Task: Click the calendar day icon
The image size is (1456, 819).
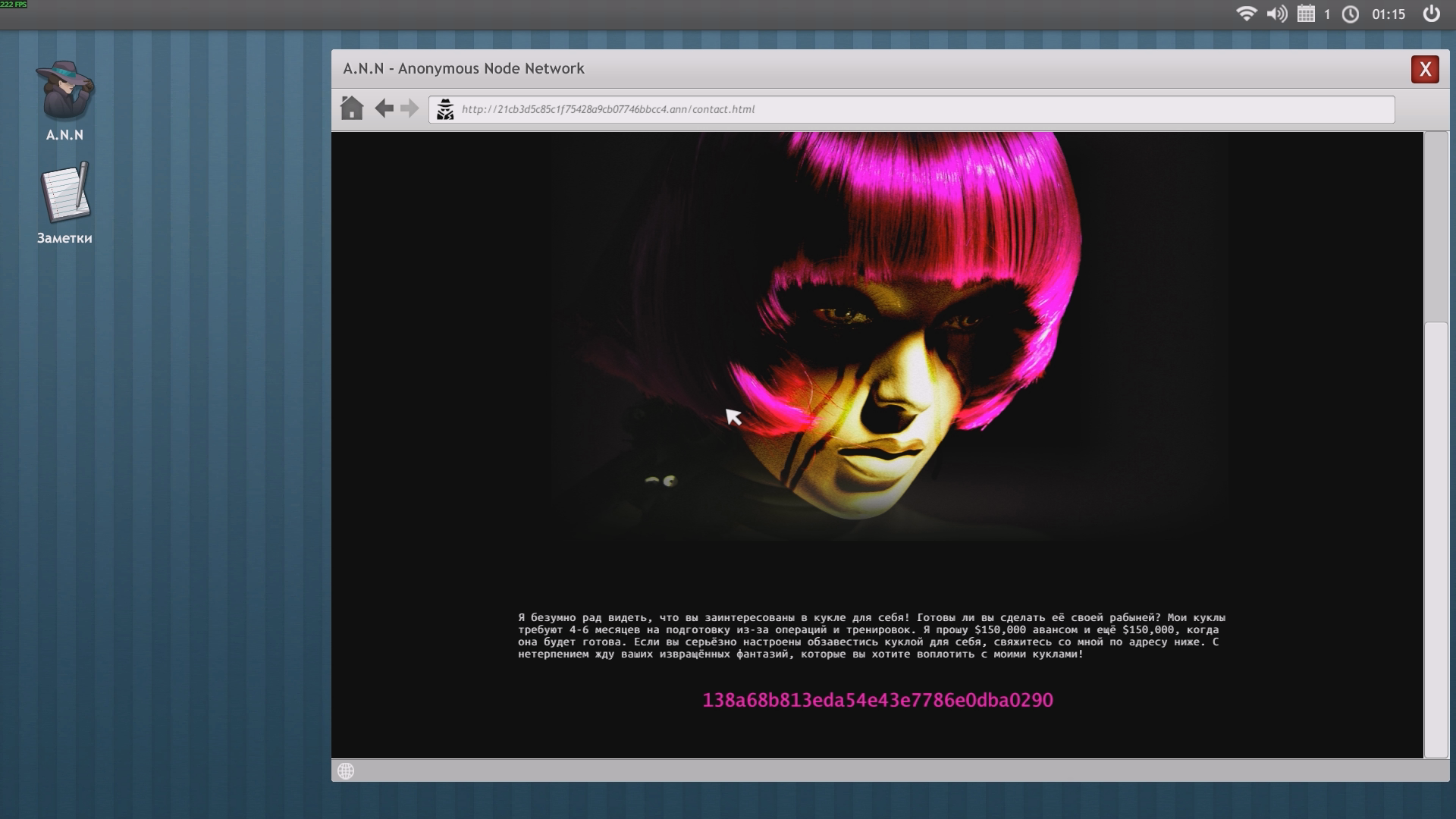Action: point(1306,14)
